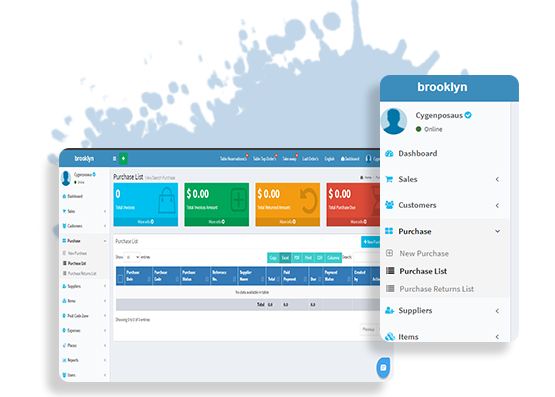555x397 pixels.
Task: Expand Suppliers chevron in the enlarged sidebar
Action: coord(497,311)
